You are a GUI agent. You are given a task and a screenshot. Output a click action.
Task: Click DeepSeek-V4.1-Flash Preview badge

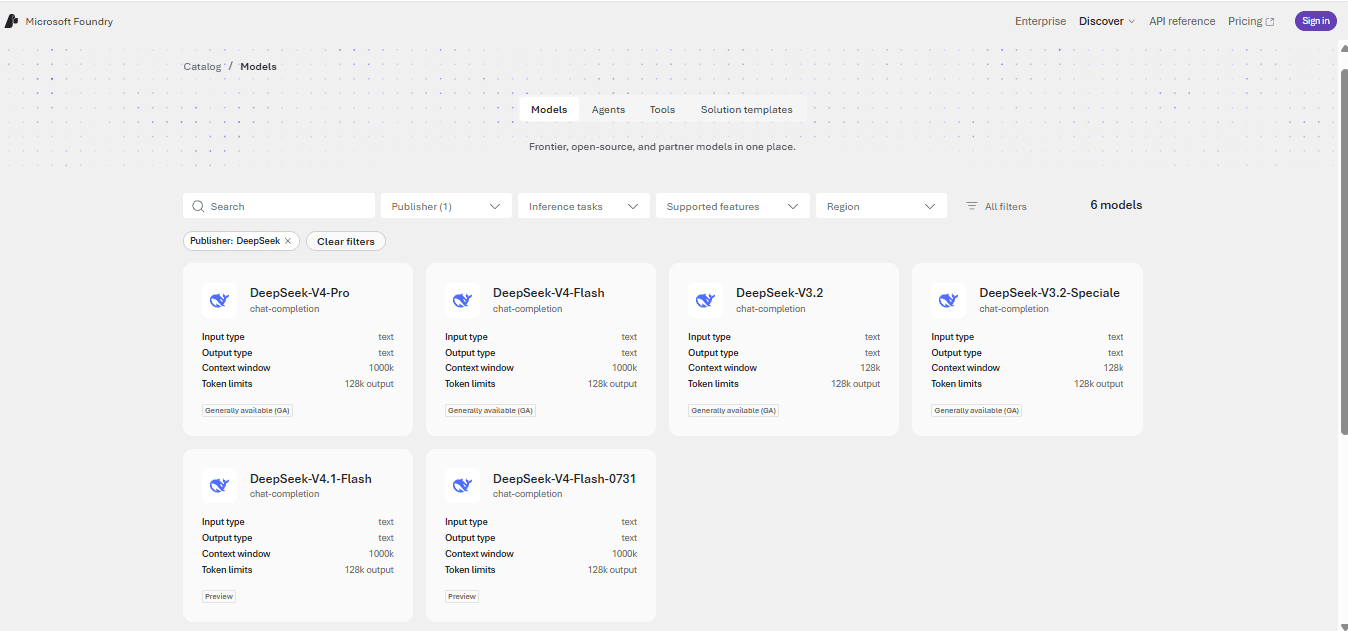pyautogui.click(x=219, y=596)
